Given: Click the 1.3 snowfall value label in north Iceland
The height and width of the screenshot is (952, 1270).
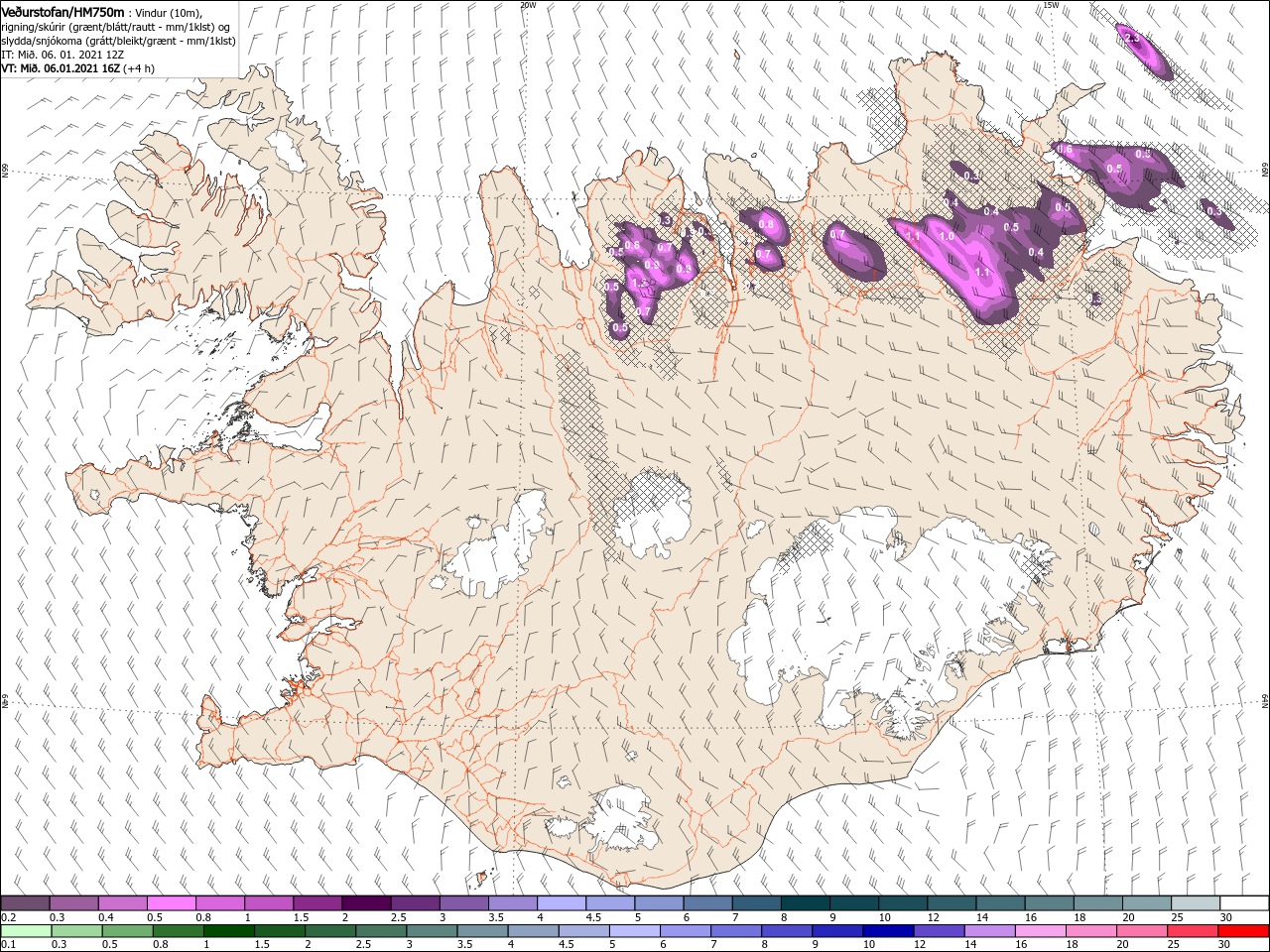Looking at the screenshot, I should [640, 283].
